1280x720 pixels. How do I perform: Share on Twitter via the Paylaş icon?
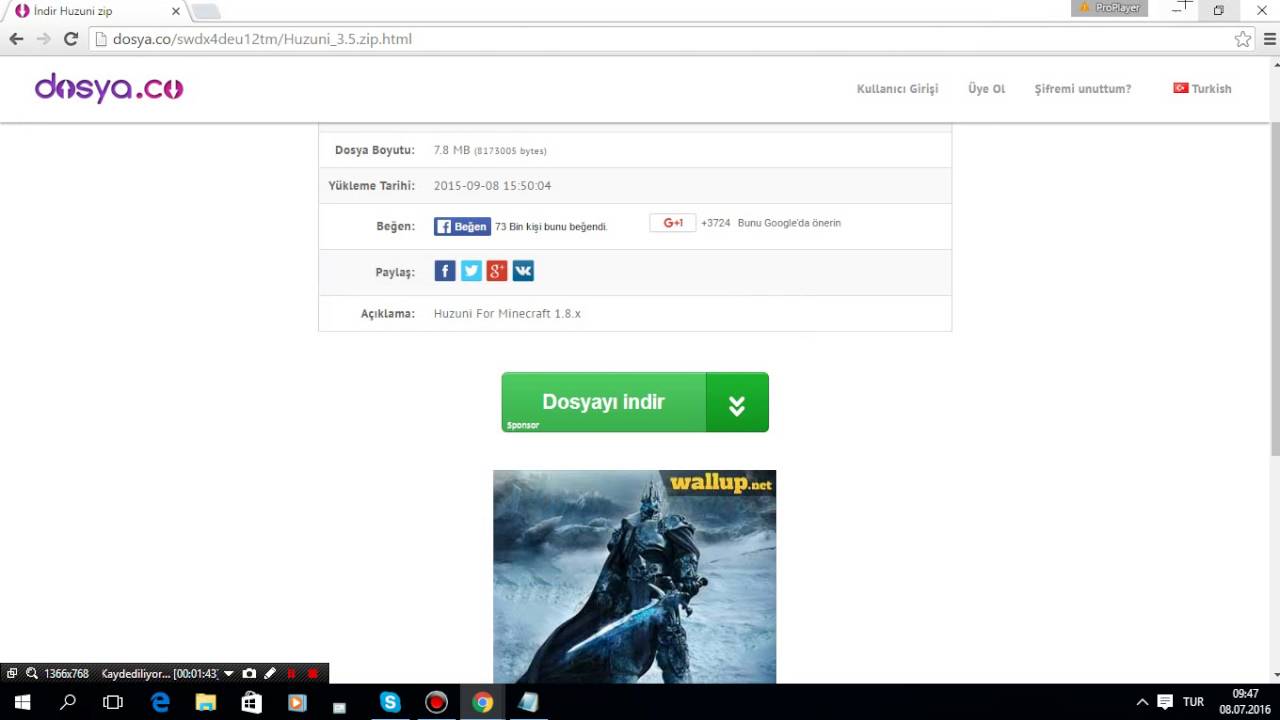coord(471,271)
